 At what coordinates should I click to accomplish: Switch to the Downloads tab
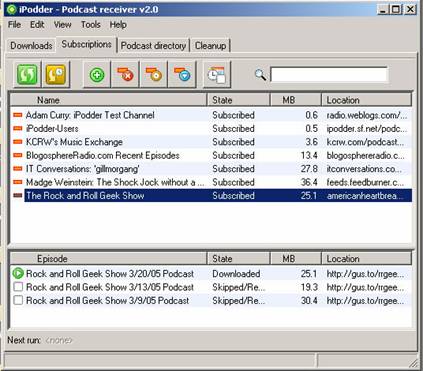pos(31,46)
